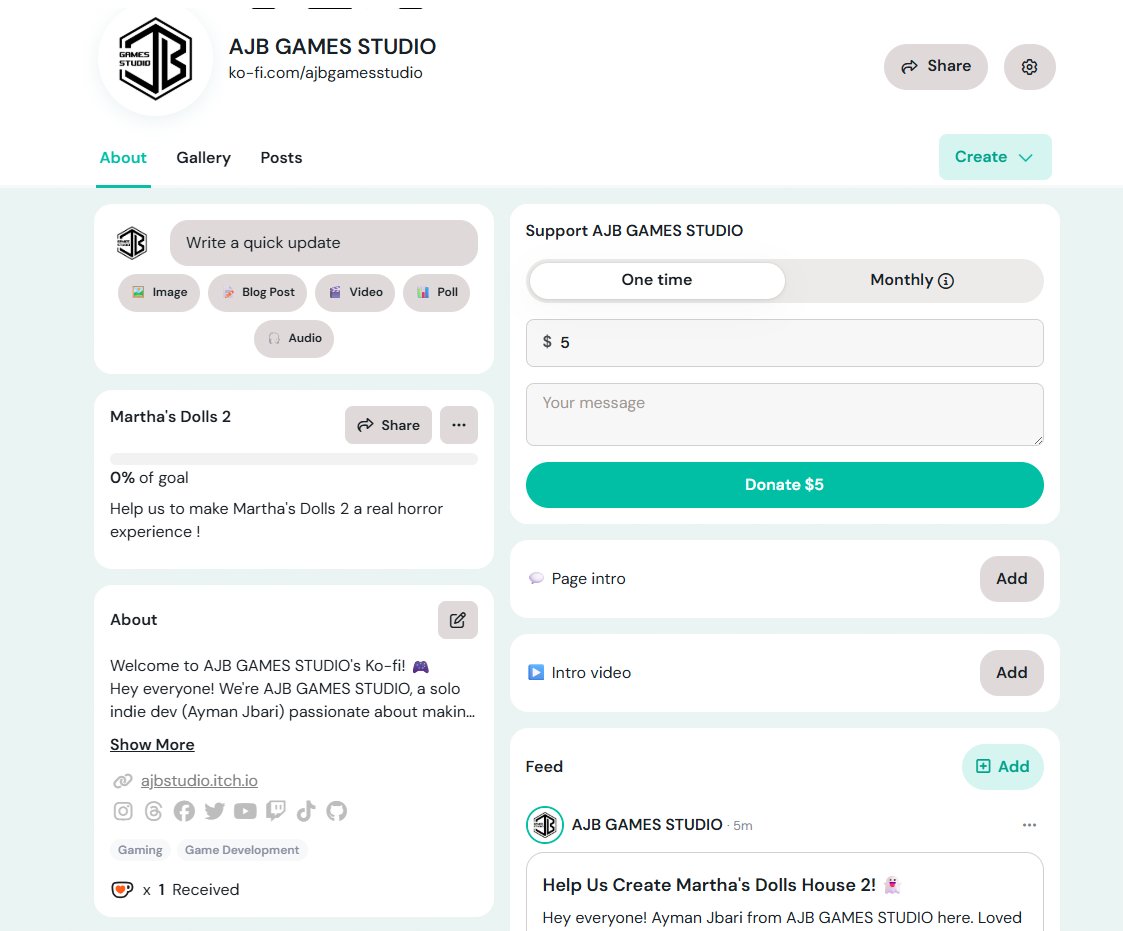Create a Video post
1123x931 pixels.
pyautogui.click(x=355, y=292)
